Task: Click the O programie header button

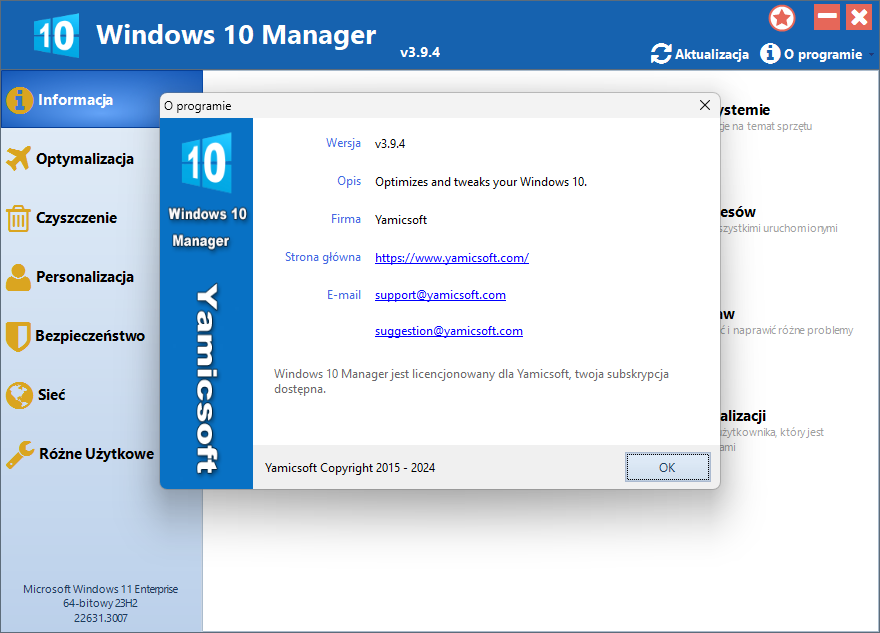Action: click(x=812, y=54)
